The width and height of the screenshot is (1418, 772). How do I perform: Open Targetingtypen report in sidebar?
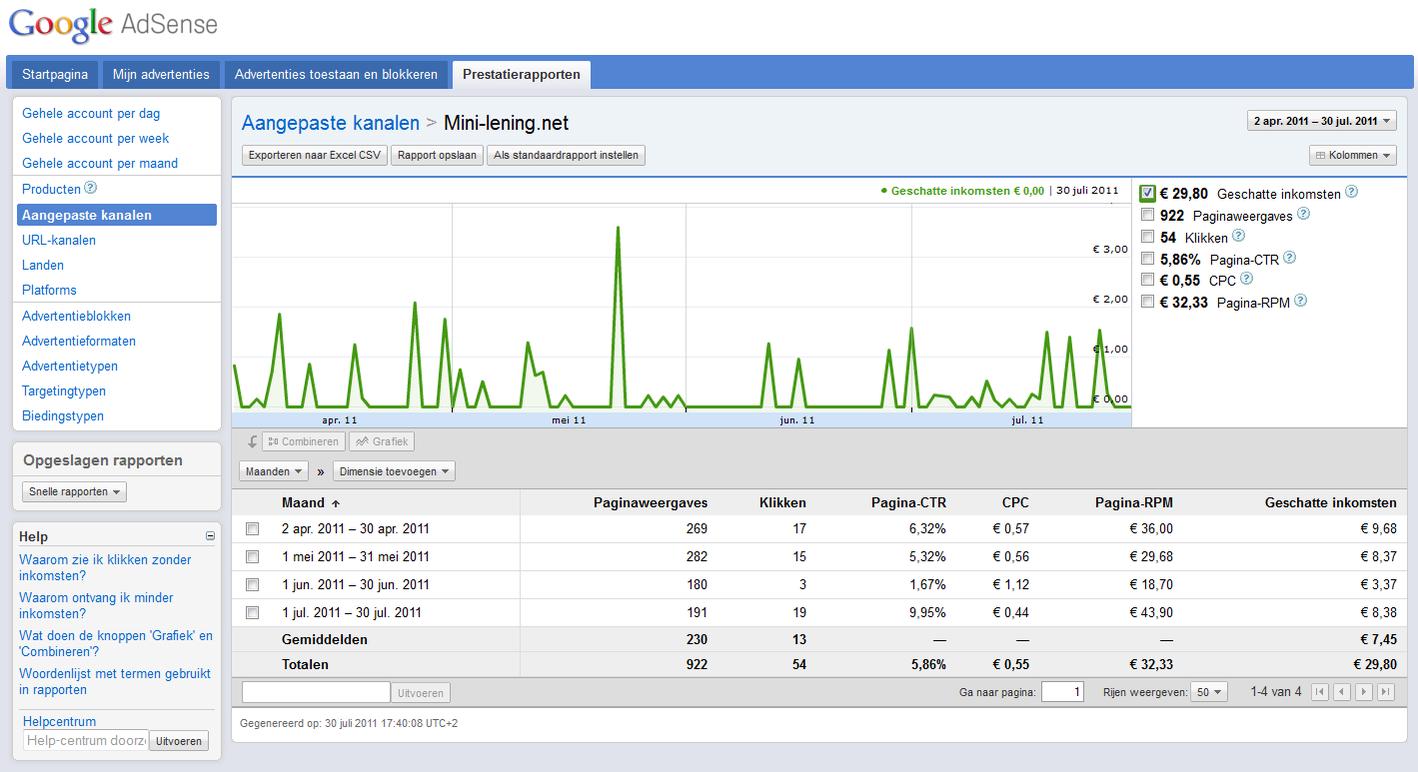pos(64,391)
